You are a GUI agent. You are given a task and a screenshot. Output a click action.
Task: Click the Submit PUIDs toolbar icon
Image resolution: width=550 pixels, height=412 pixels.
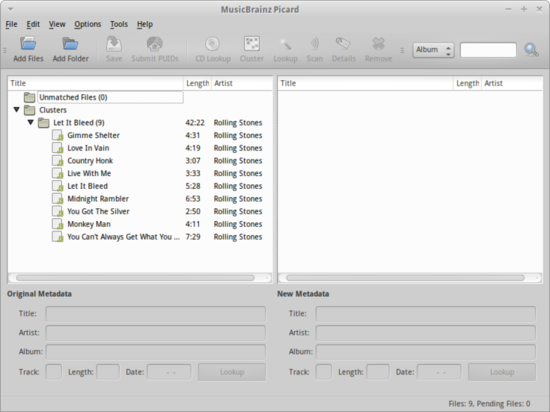point(155,44)
